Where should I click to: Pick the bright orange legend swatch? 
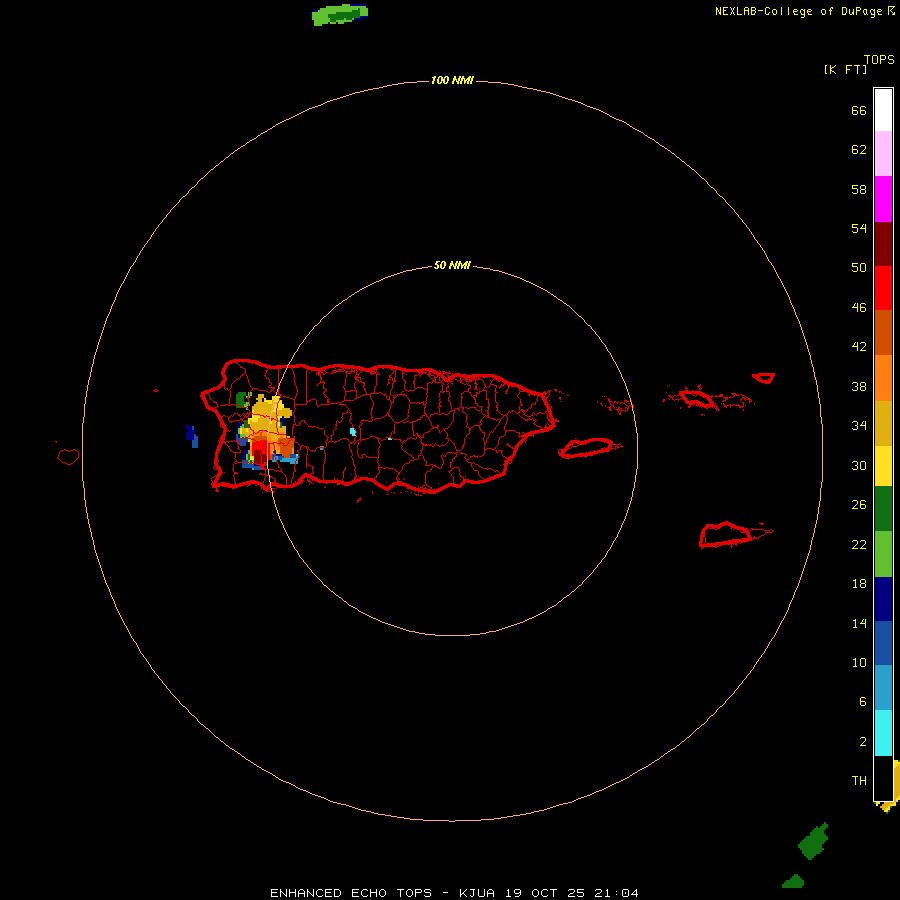[883, 377]
